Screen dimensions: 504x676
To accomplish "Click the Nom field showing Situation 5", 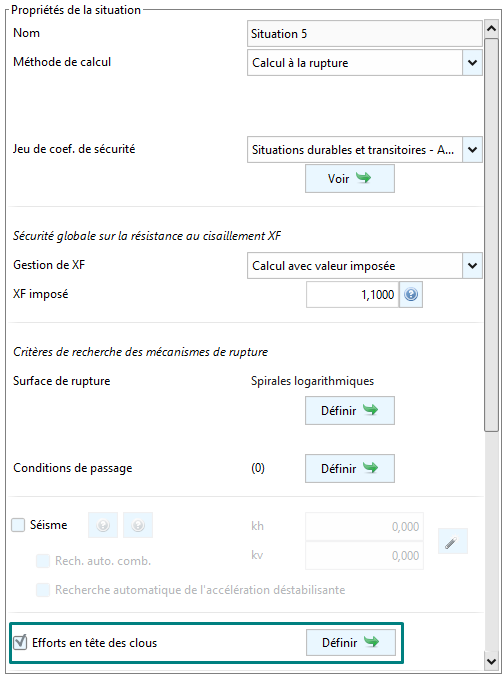I will (364, 34).
